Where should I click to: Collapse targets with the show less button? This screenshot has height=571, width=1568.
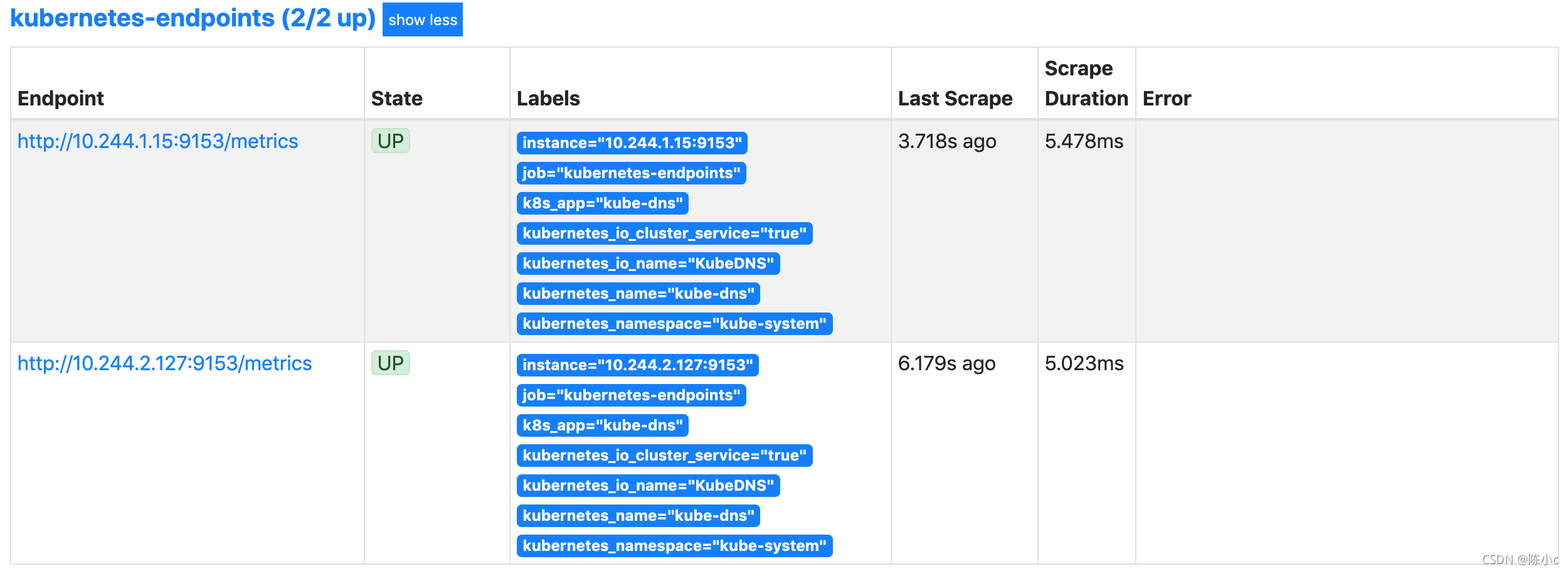click(x=422, y=19)
